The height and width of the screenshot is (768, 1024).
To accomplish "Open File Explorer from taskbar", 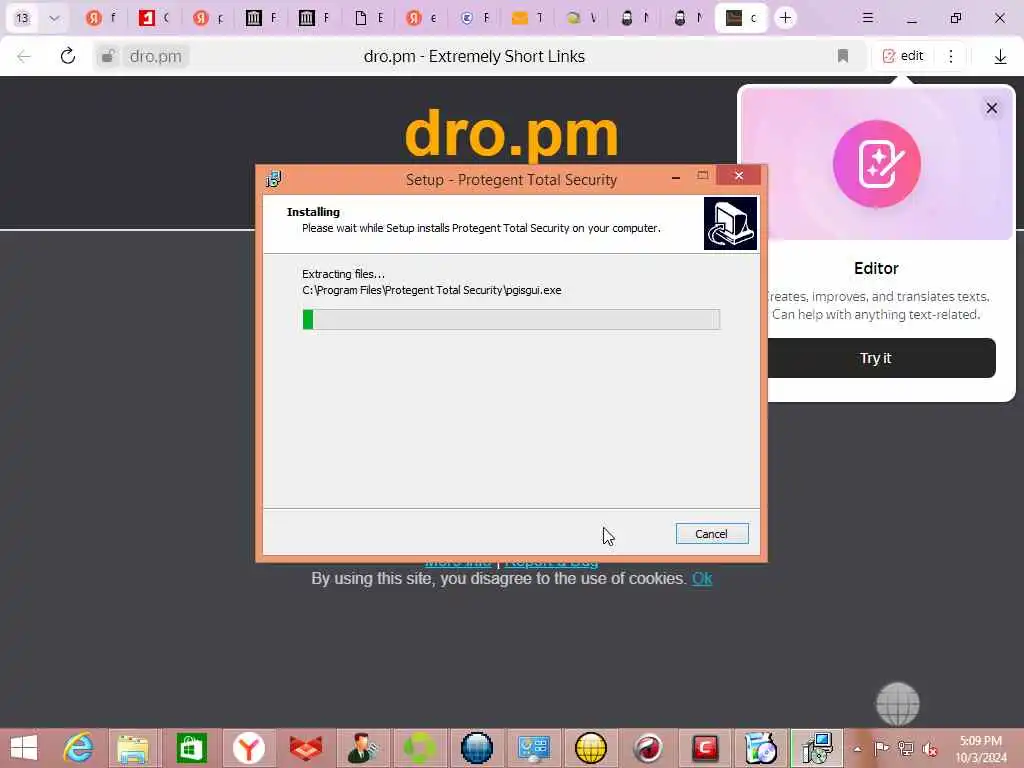I will (133, 748).
